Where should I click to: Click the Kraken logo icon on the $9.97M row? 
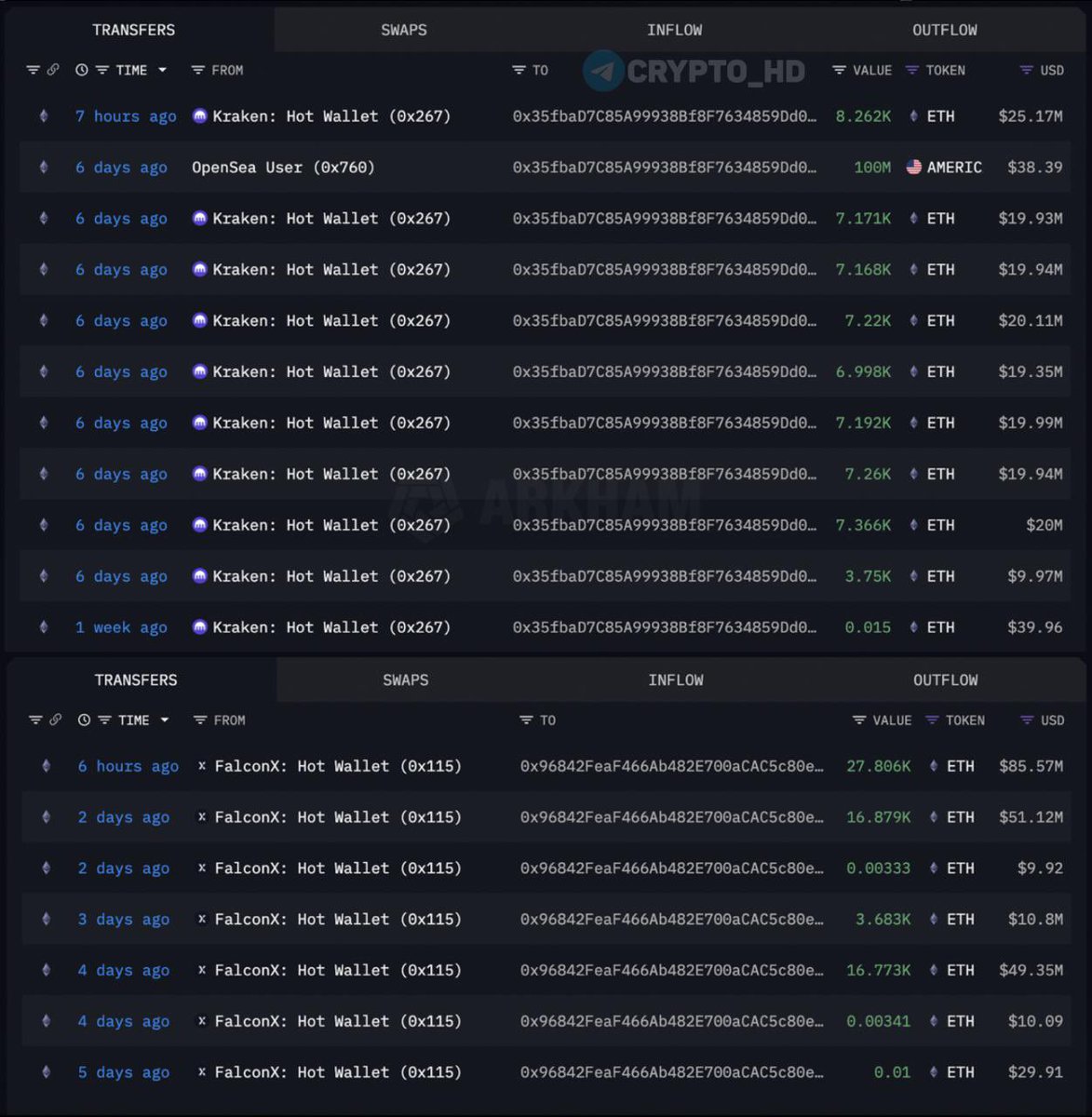(x=199, y=576)
